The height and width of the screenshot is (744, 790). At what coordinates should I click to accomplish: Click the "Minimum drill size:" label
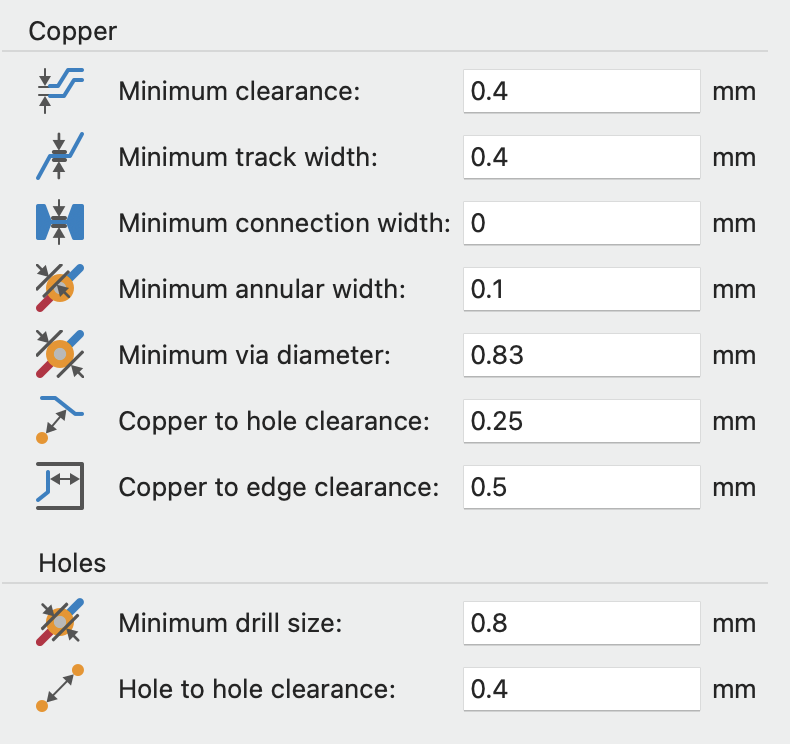pos(230,624)
